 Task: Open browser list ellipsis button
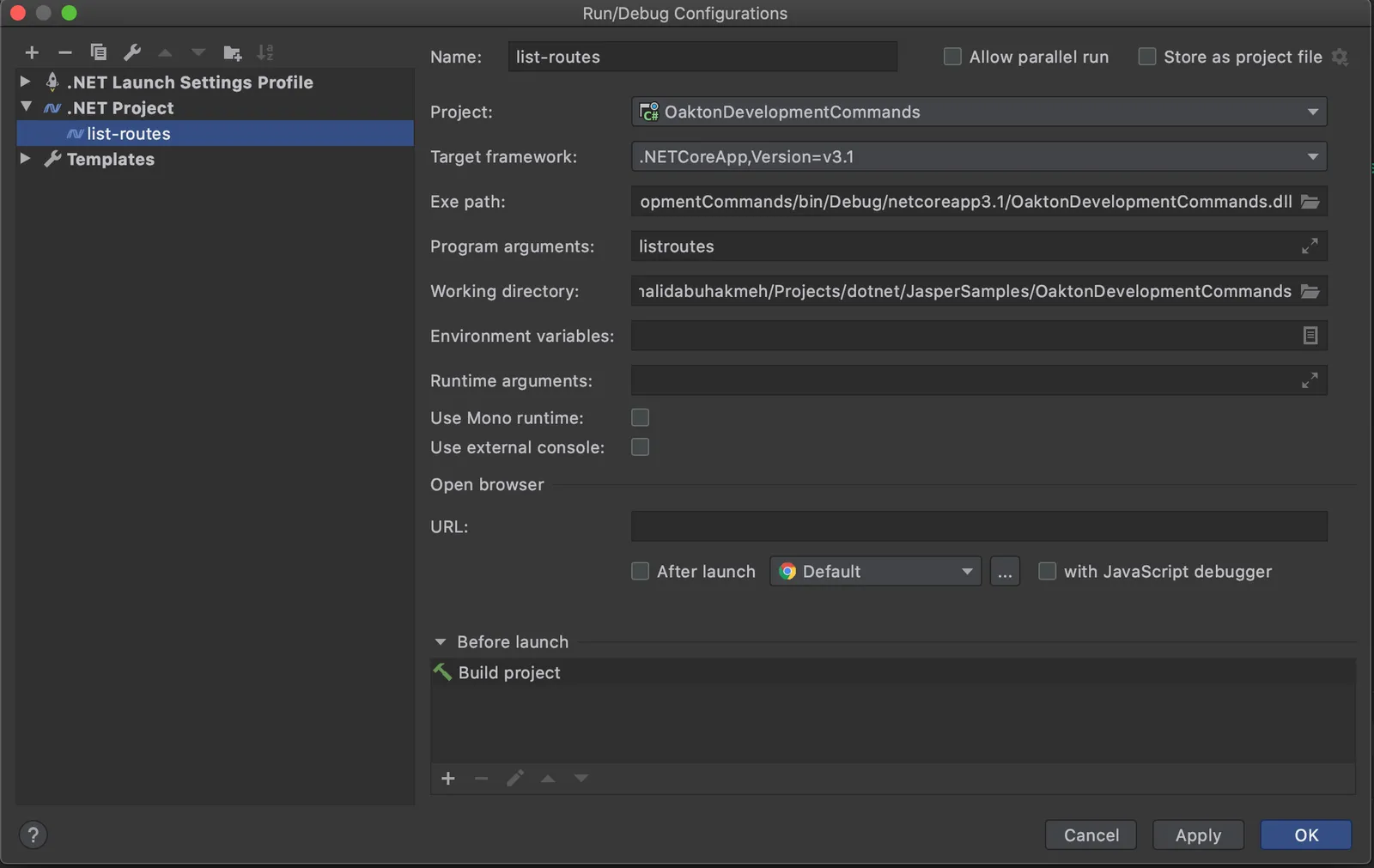(x=1005, y=571)
